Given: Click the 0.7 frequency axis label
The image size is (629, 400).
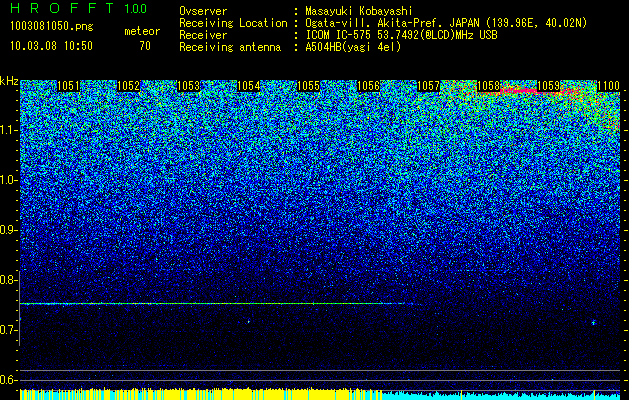Looking at the screenshot, I should click(9, 330).
